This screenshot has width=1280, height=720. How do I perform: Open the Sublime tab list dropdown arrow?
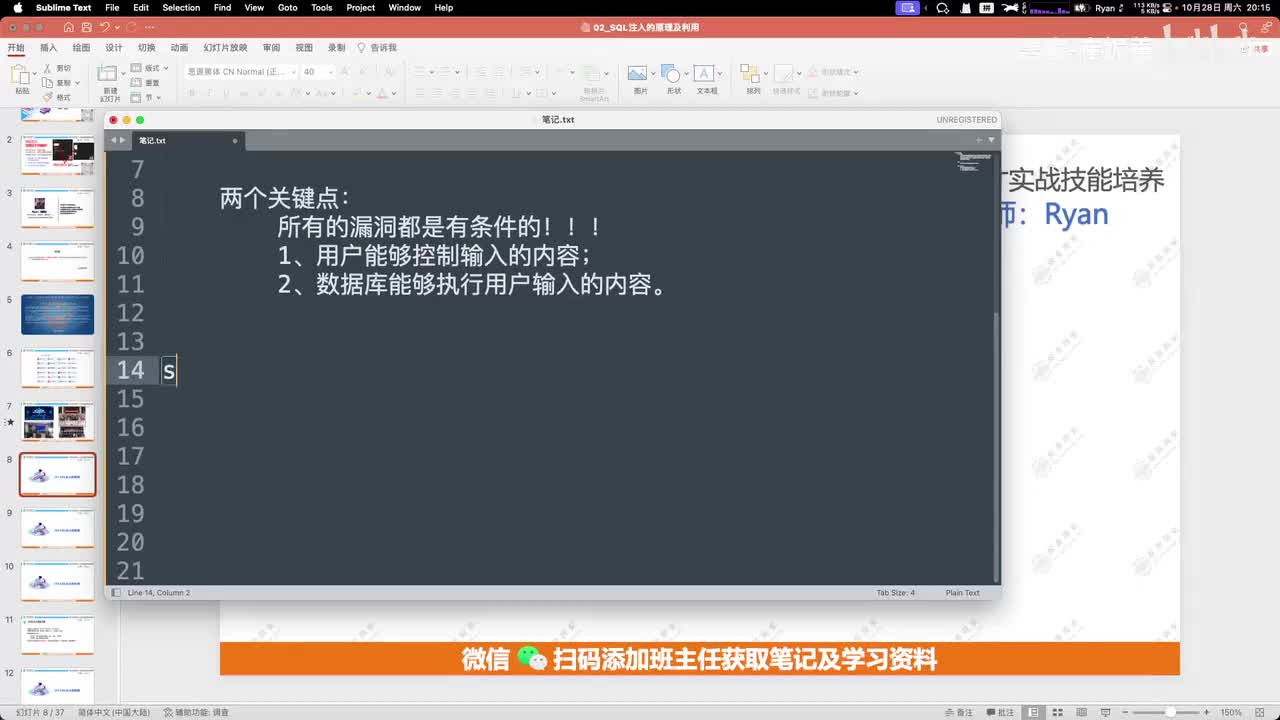click(992, 140)
